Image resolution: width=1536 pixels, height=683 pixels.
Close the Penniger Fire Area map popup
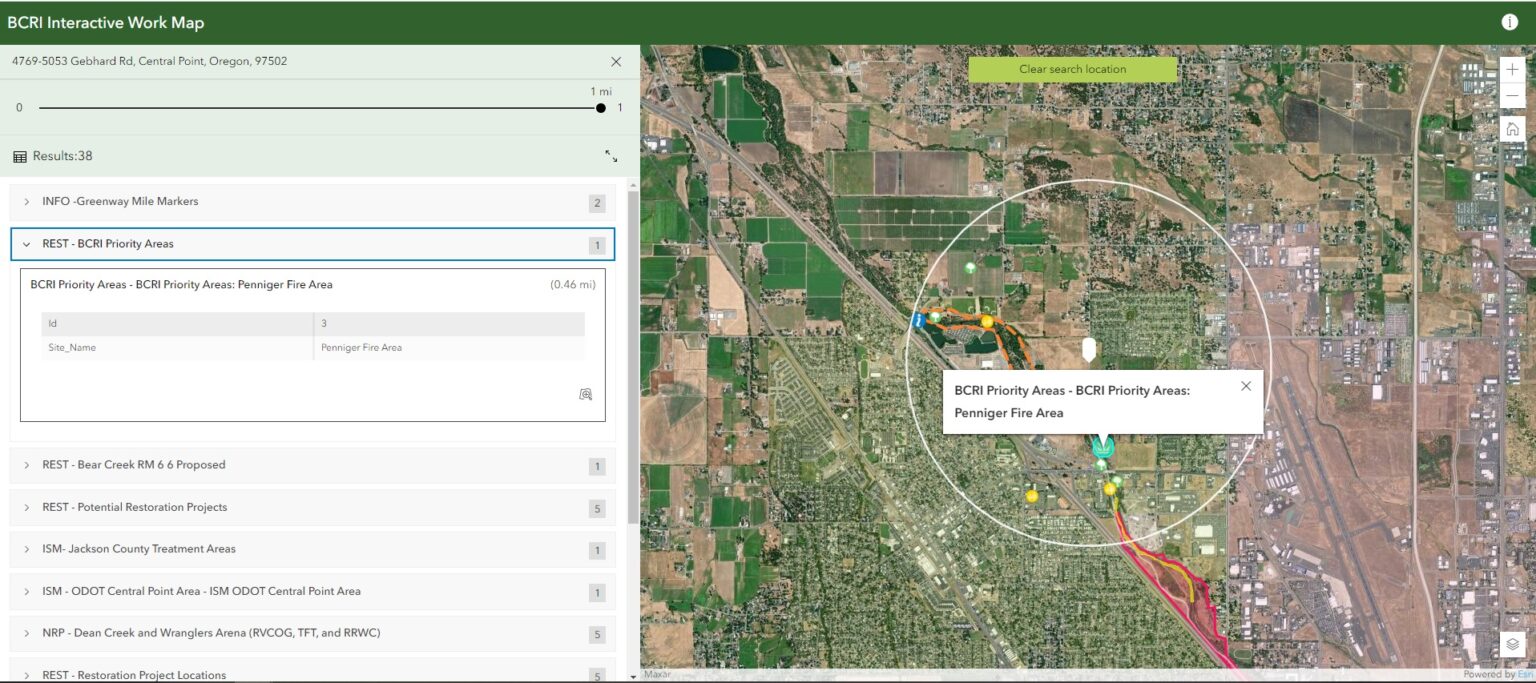click(x=1246, y=385)
